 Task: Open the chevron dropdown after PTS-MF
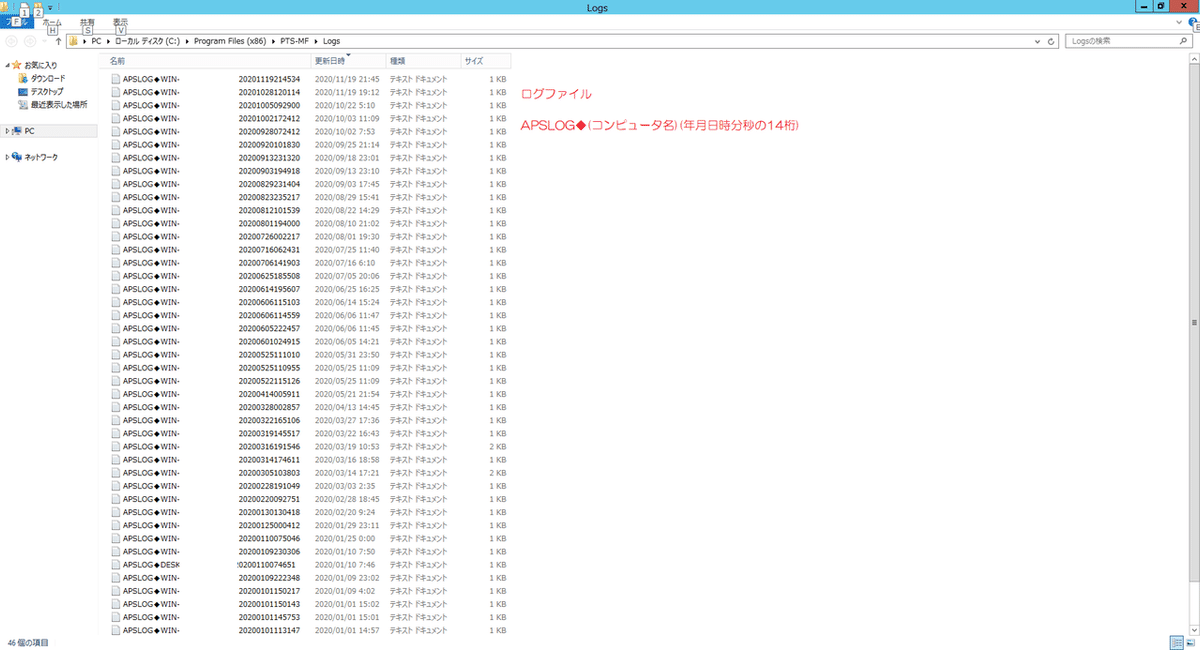(x=317, y=42)
